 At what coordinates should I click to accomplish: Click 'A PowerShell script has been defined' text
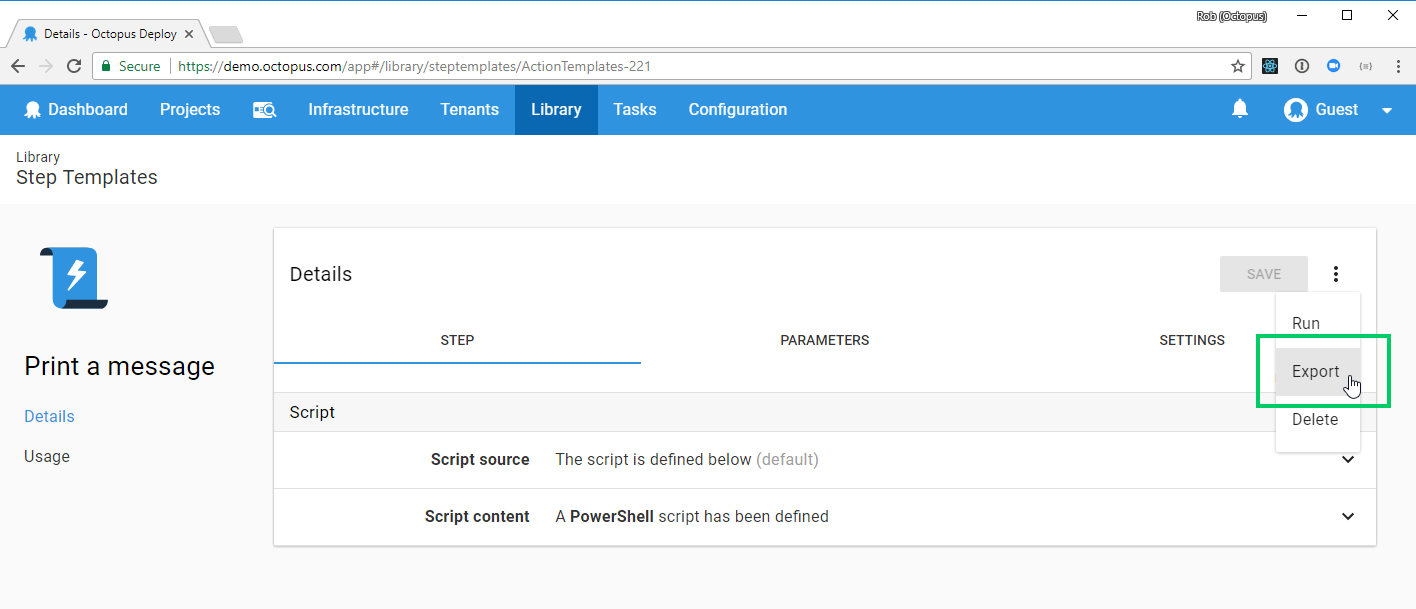point(692,517)
